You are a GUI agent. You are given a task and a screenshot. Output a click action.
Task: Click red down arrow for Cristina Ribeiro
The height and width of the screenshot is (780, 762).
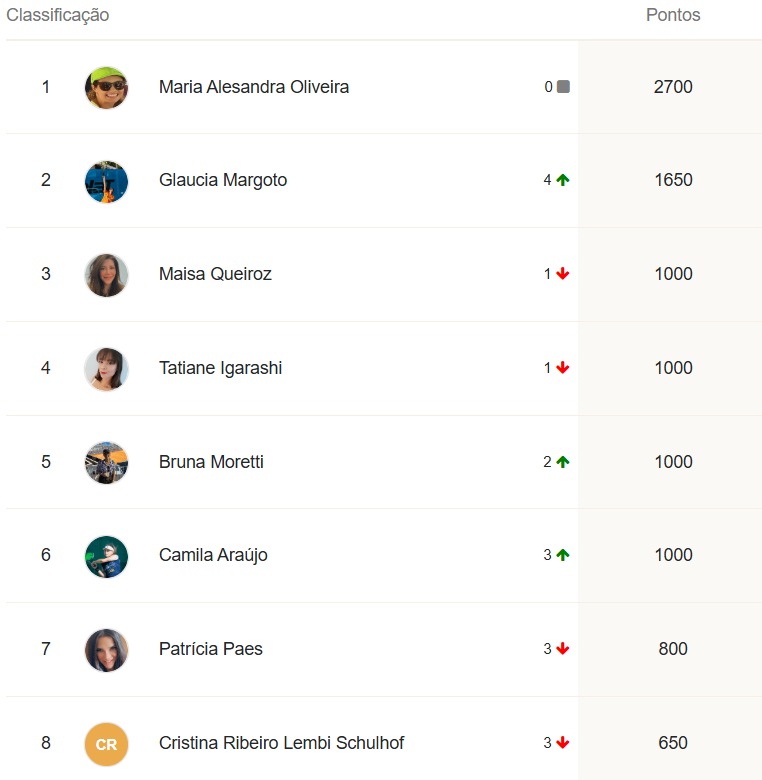[563, 743]
